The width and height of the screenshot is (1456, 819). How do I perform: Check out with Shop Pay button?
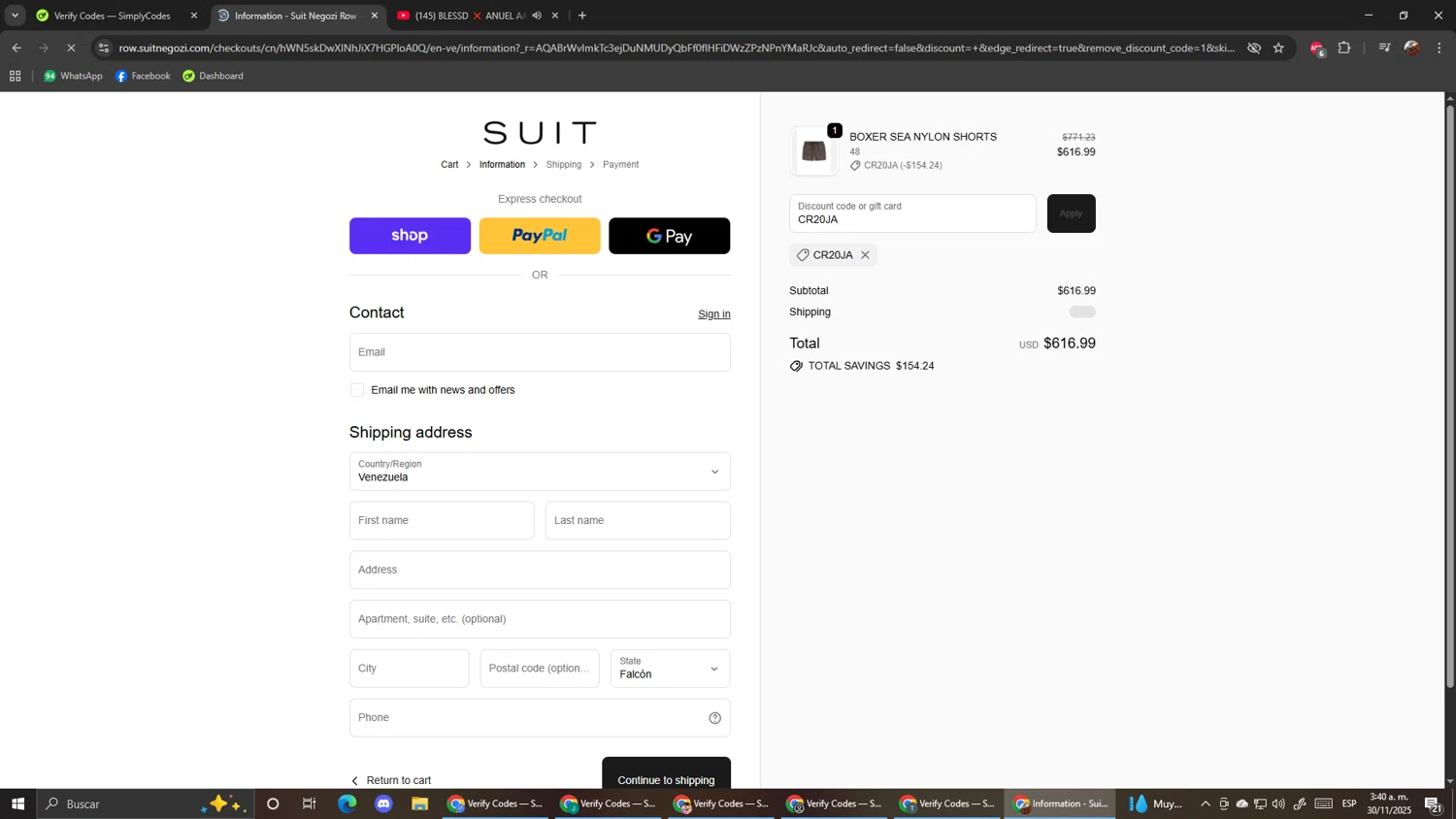(x=410, y=236)
